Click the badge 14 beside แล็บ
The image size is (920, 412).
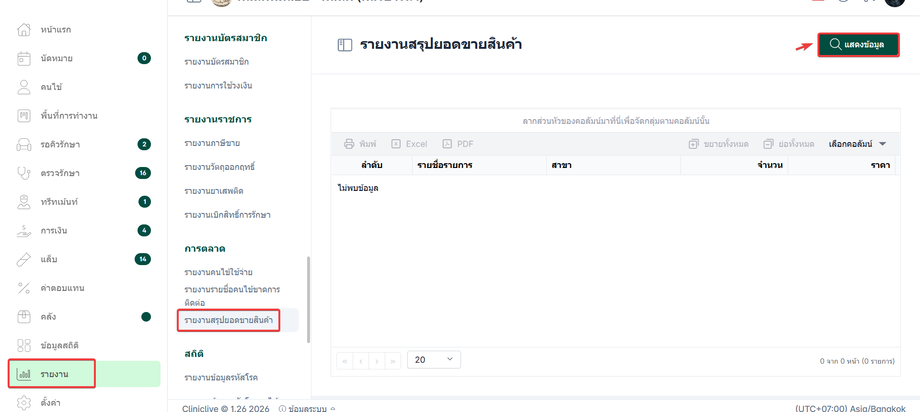pyautogui.click(x=143, y=259)
